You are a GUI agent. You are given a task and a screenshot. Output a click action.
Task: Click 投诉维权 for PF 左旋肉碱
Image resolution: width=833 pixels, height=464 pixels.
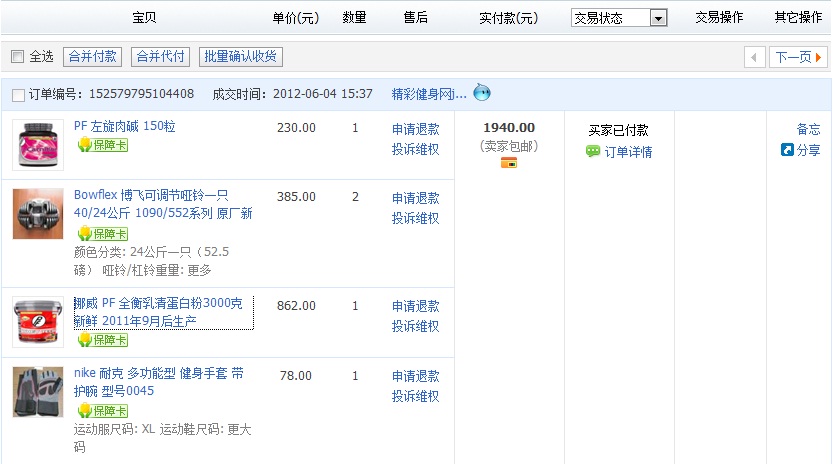coord(415,149)
